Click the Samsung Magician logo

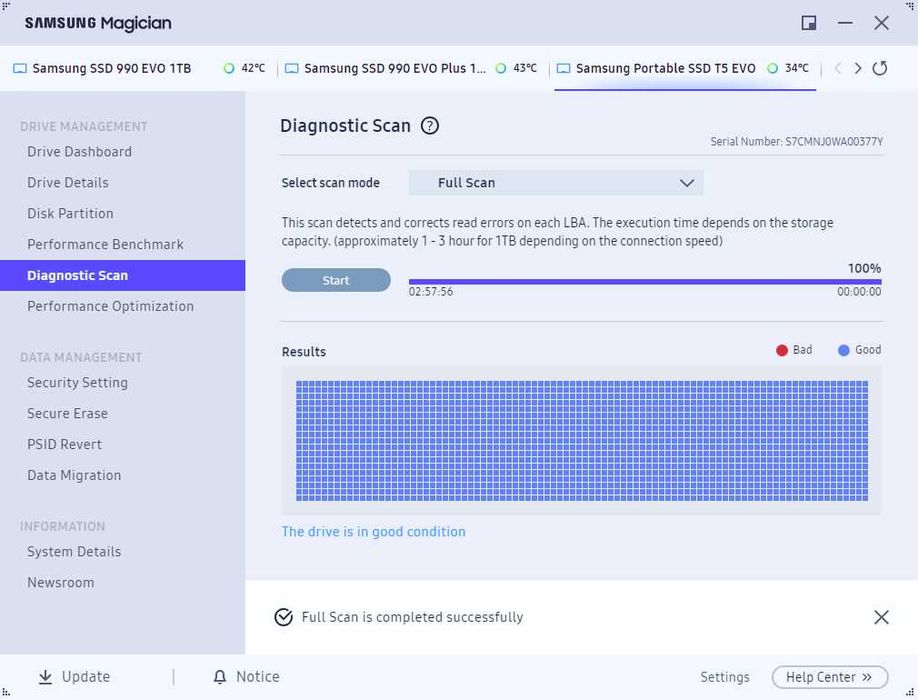pyautogui.click(x=98, y=23)
